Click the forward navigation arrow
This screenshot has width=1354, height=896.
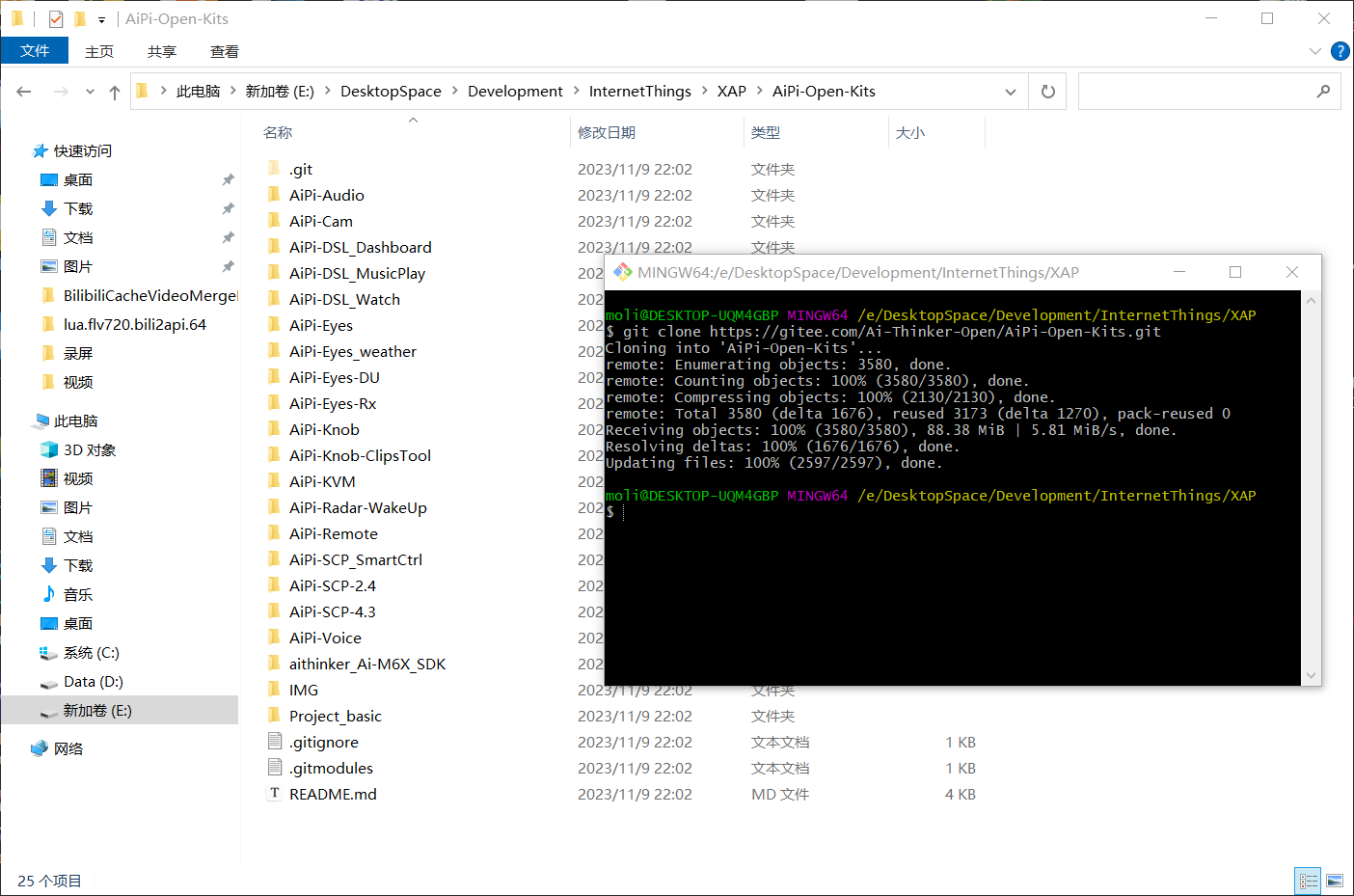[x=61, y=92]
